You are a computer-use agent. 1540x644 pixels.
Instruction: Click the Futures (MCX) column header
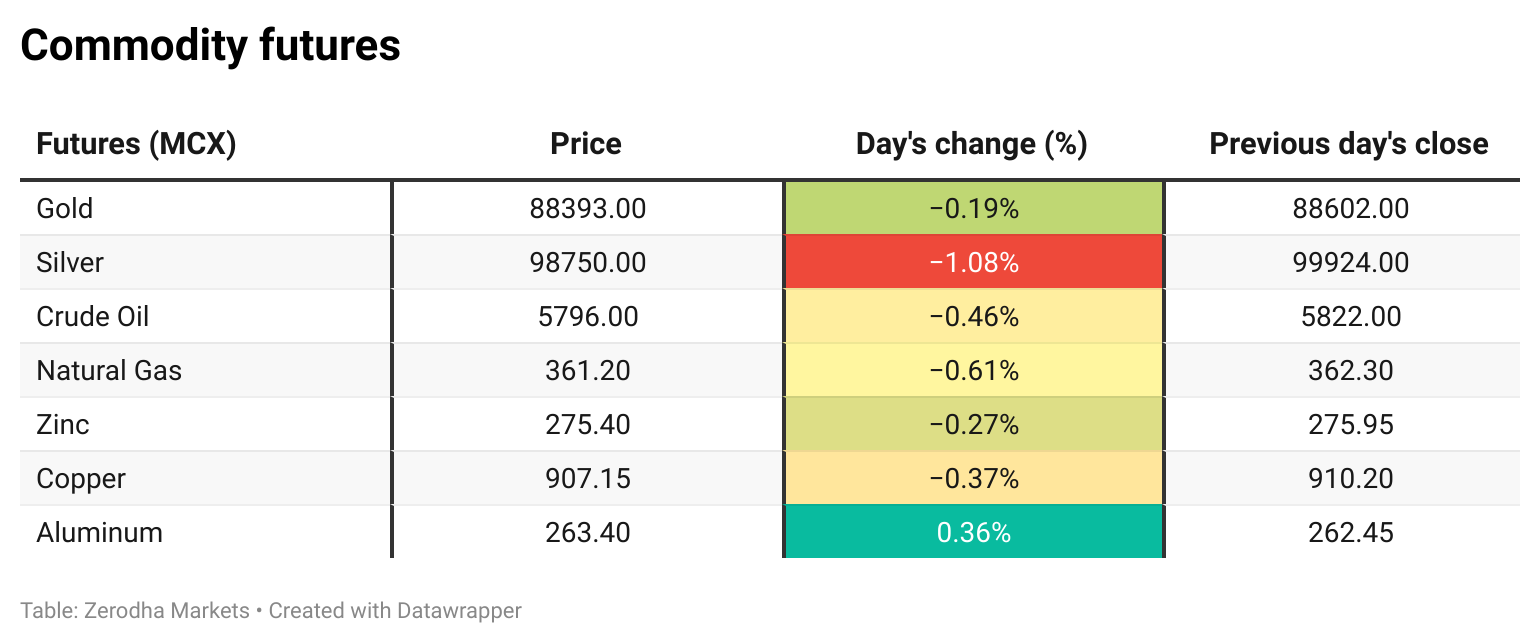coord(136,144)
